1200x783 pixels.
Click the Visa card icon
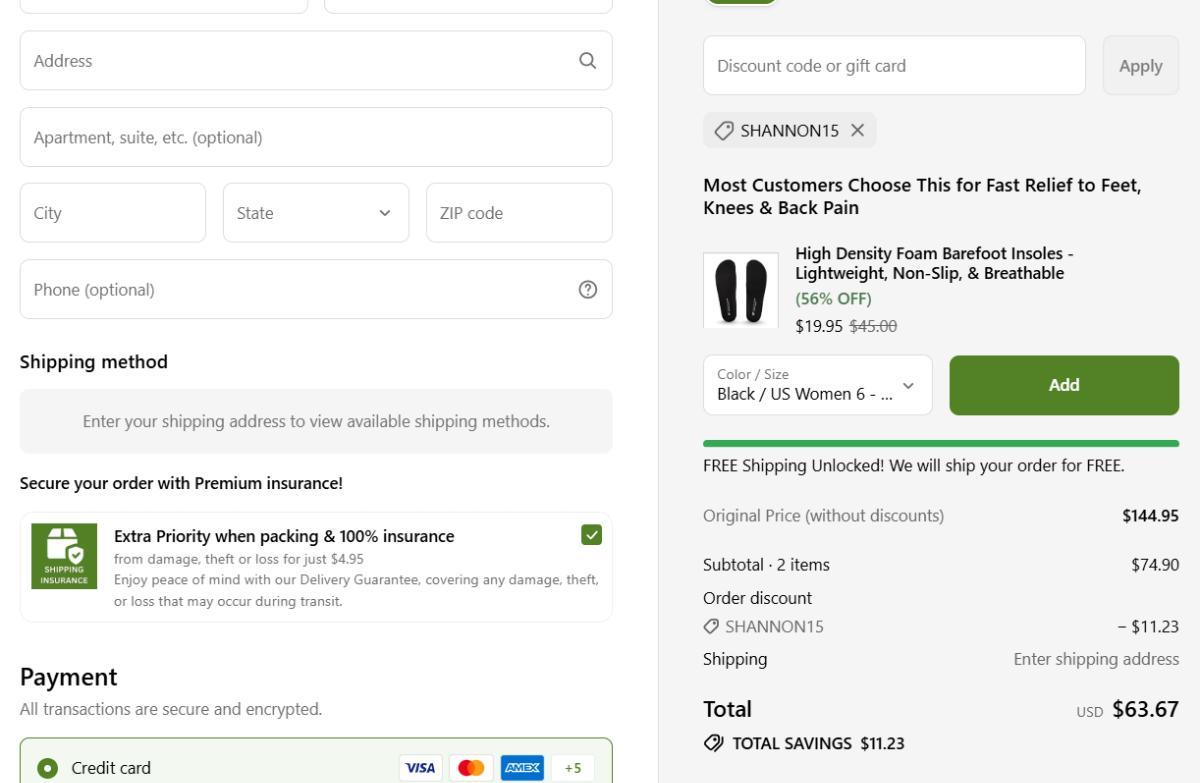[x=419, y=768]
